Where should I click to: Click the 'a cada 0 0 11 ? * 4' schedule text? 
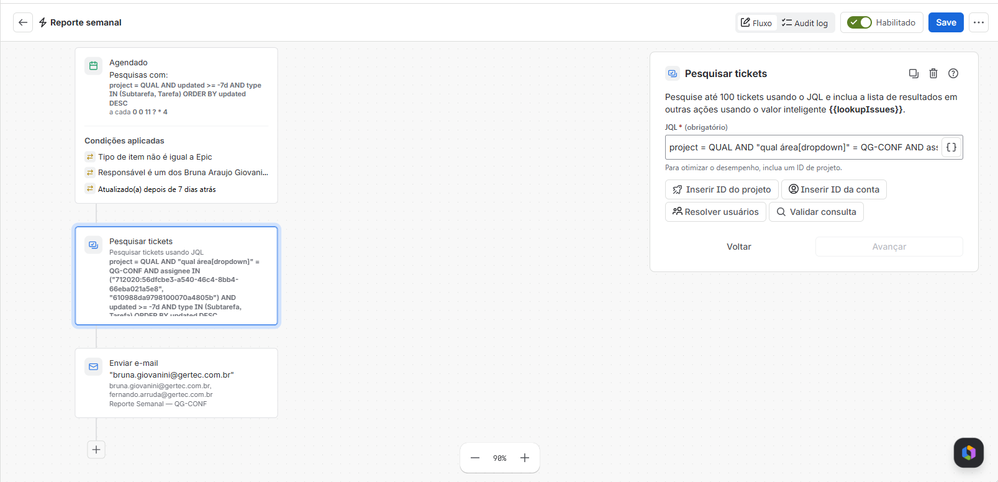pos(139,112)
